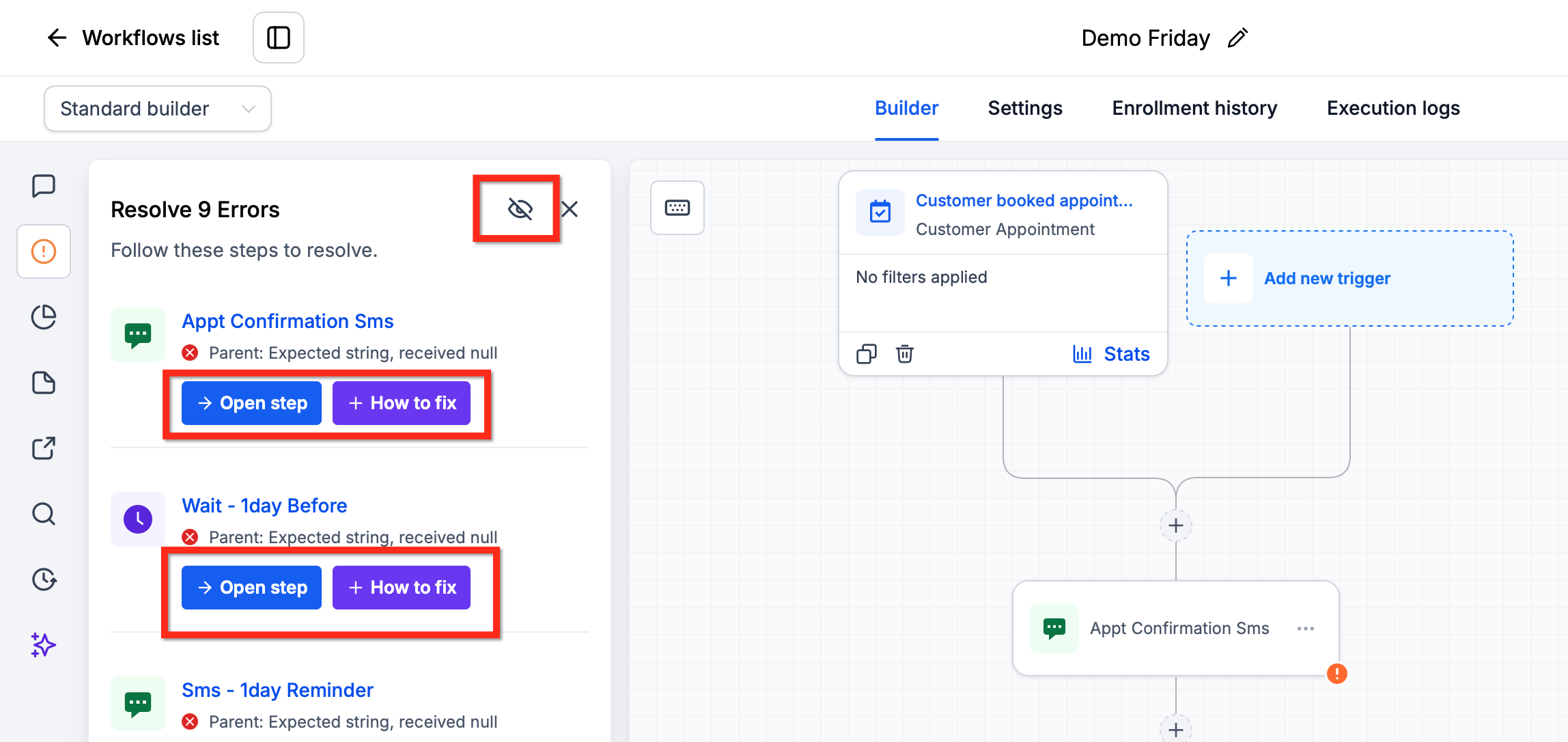This screenshot has height=742, width=1568.
Task: Open the search magnifier sidebar icon
Action: point(44,514)
